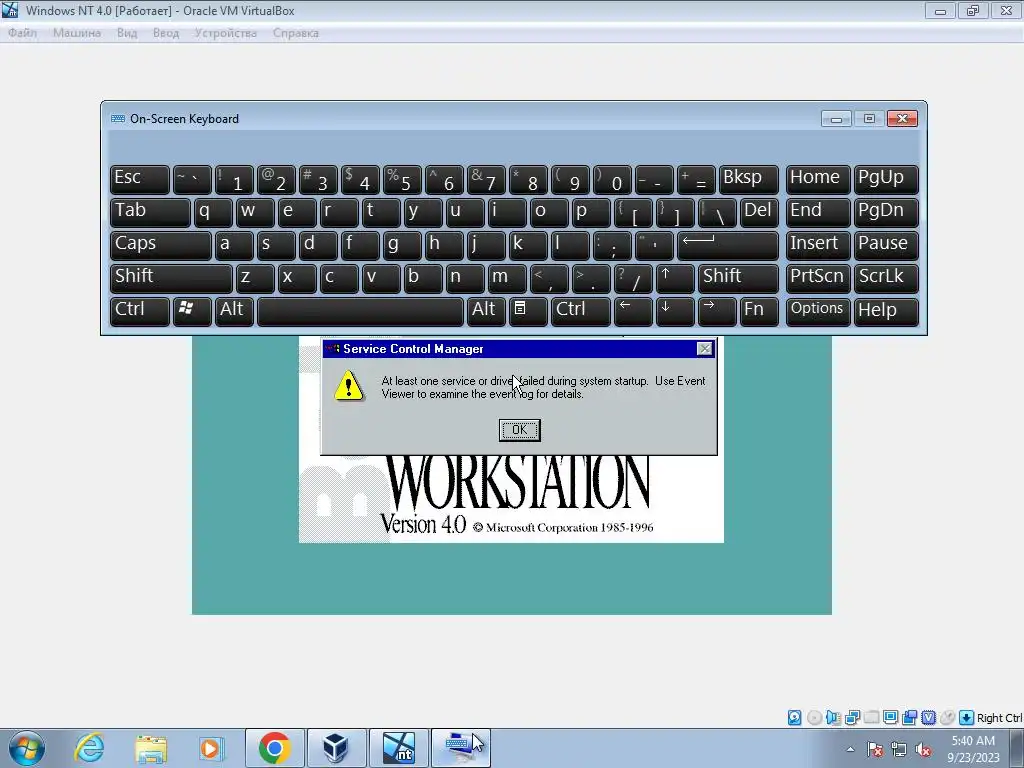Click the Del key on On-Screen Keyboard
The image size is (1024, 768).
click(759, 212)
